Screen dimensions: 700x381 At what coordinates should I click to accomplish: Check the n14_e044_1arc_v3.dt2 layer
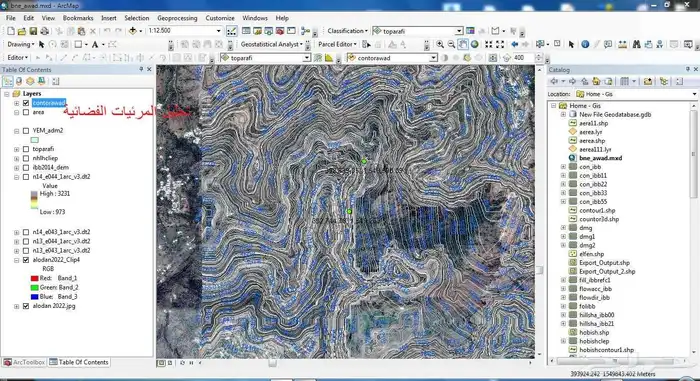tap(26, 177)
